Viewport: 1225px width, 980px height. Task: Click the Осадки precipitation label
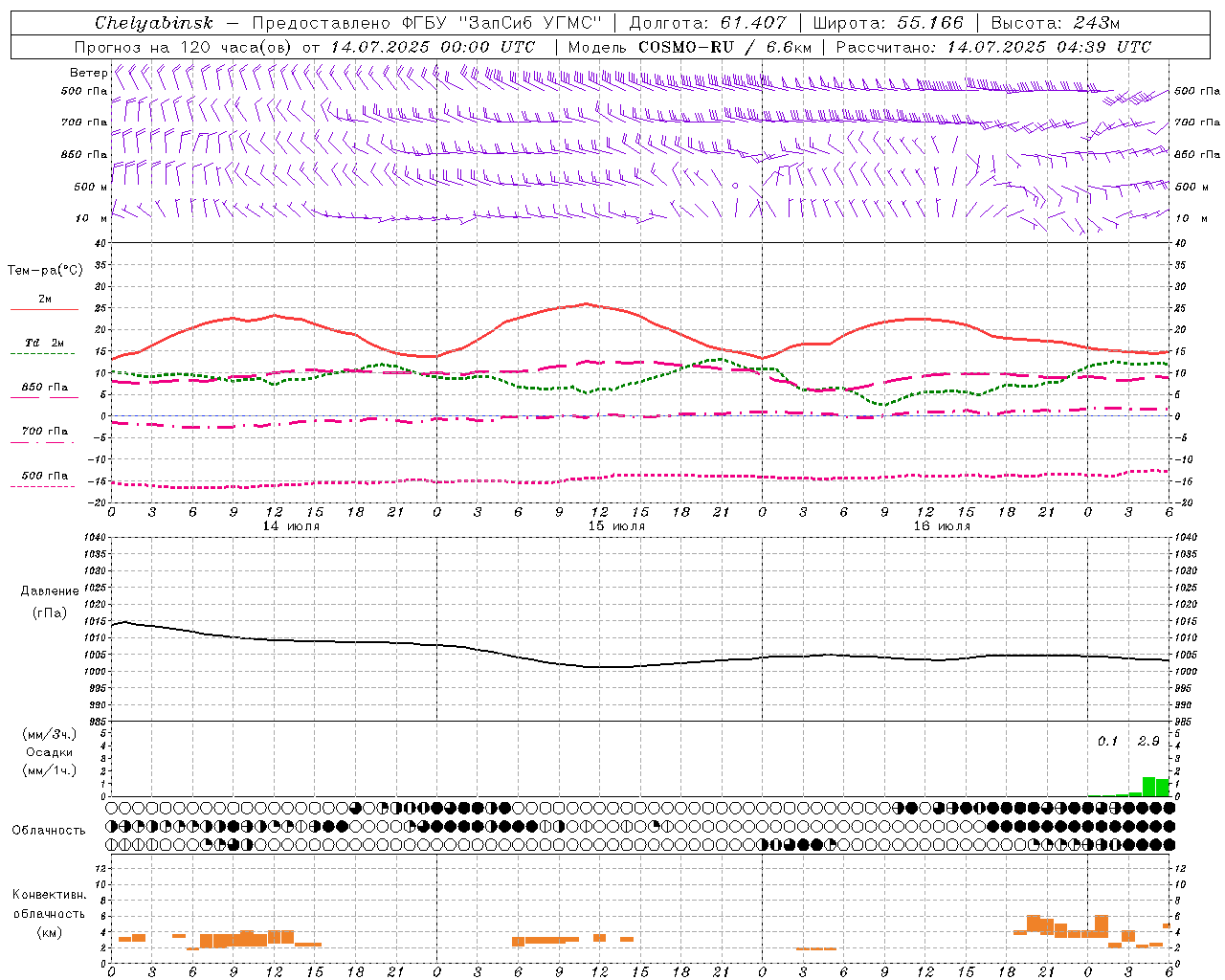pos(49,752)
